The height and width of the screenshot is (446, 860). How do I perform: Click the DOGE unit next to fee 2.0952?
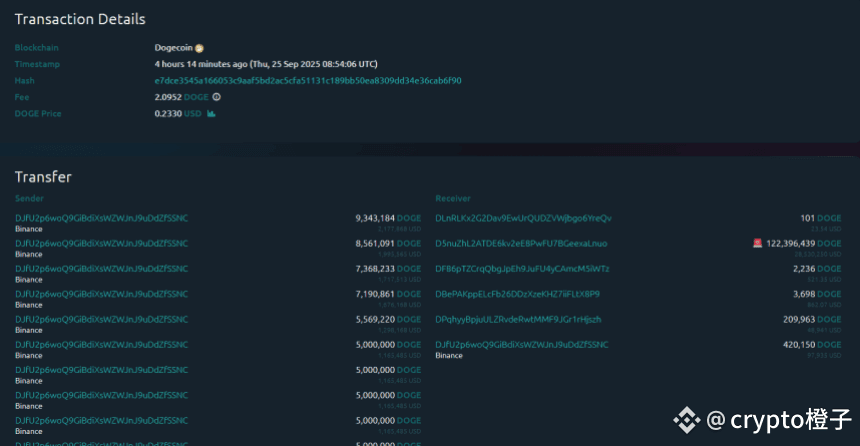[x=196, y=97]
